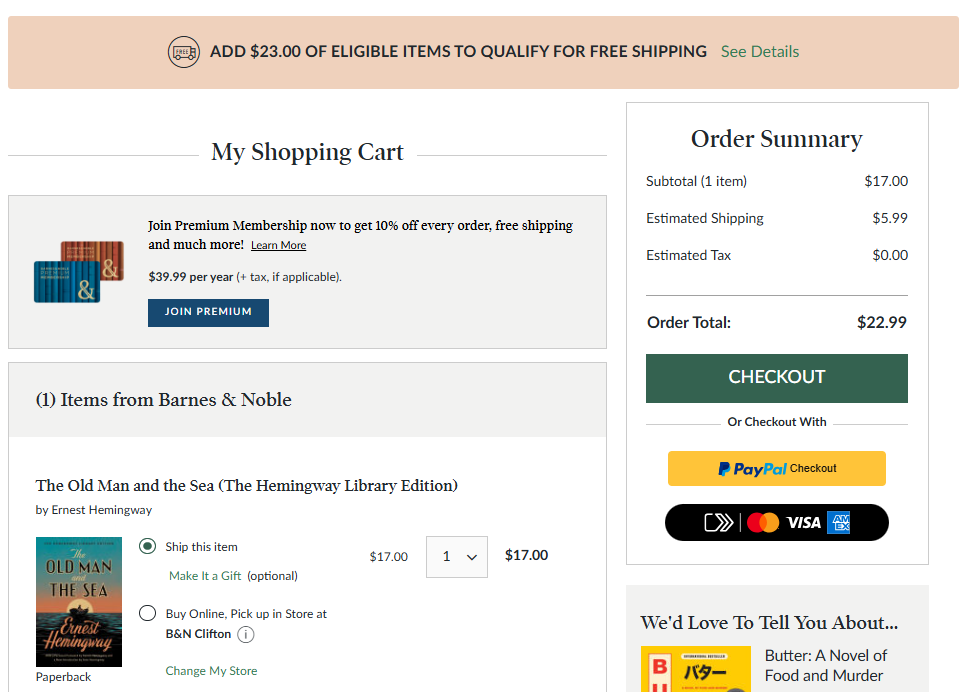The image size is (967, 692).
Task: Click the Change My Store link
Action: point(211,670)
